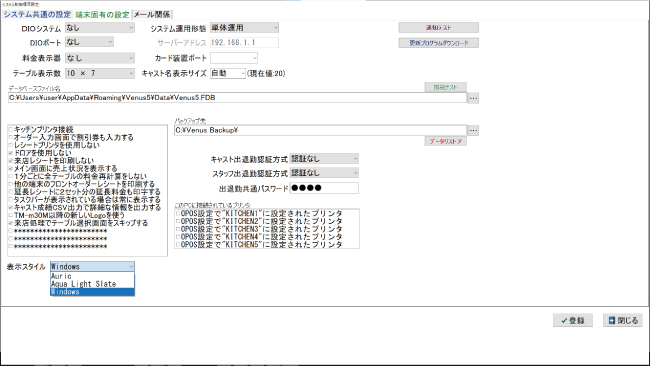This screenshot has width=650, height=366.
Task: Click the 接続テスト button
Action: point(446,87)
